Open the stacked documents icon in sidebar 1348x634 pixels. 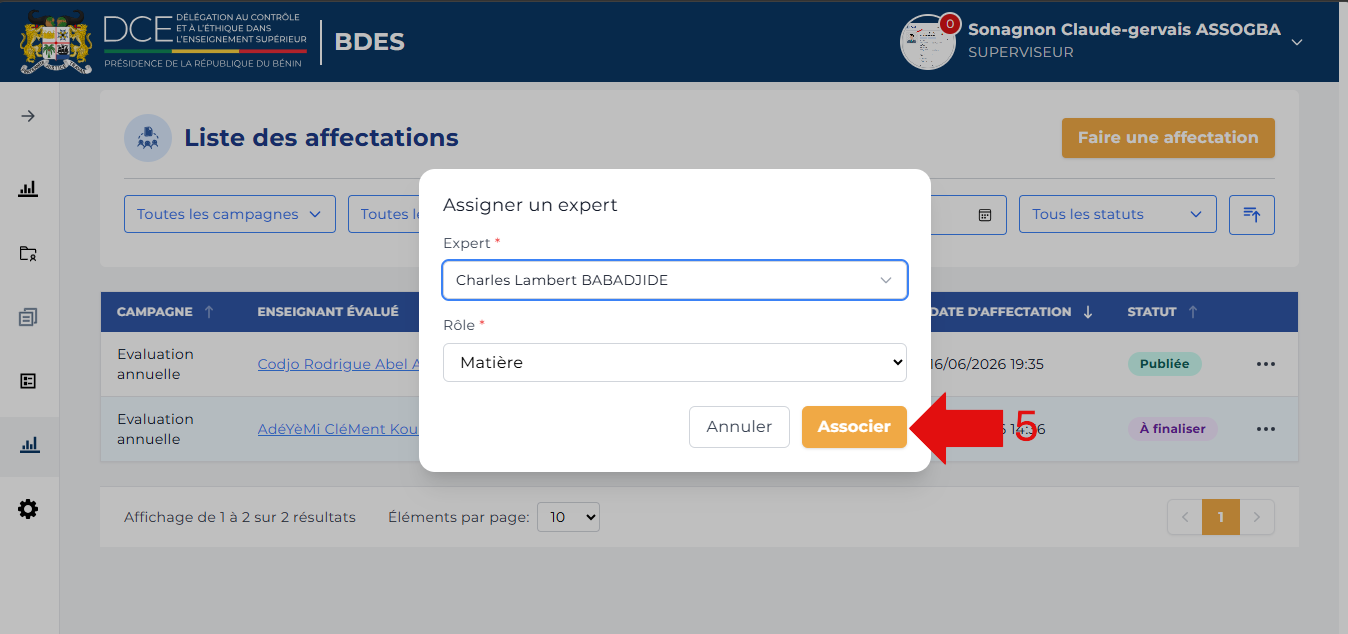click(28, 317)
